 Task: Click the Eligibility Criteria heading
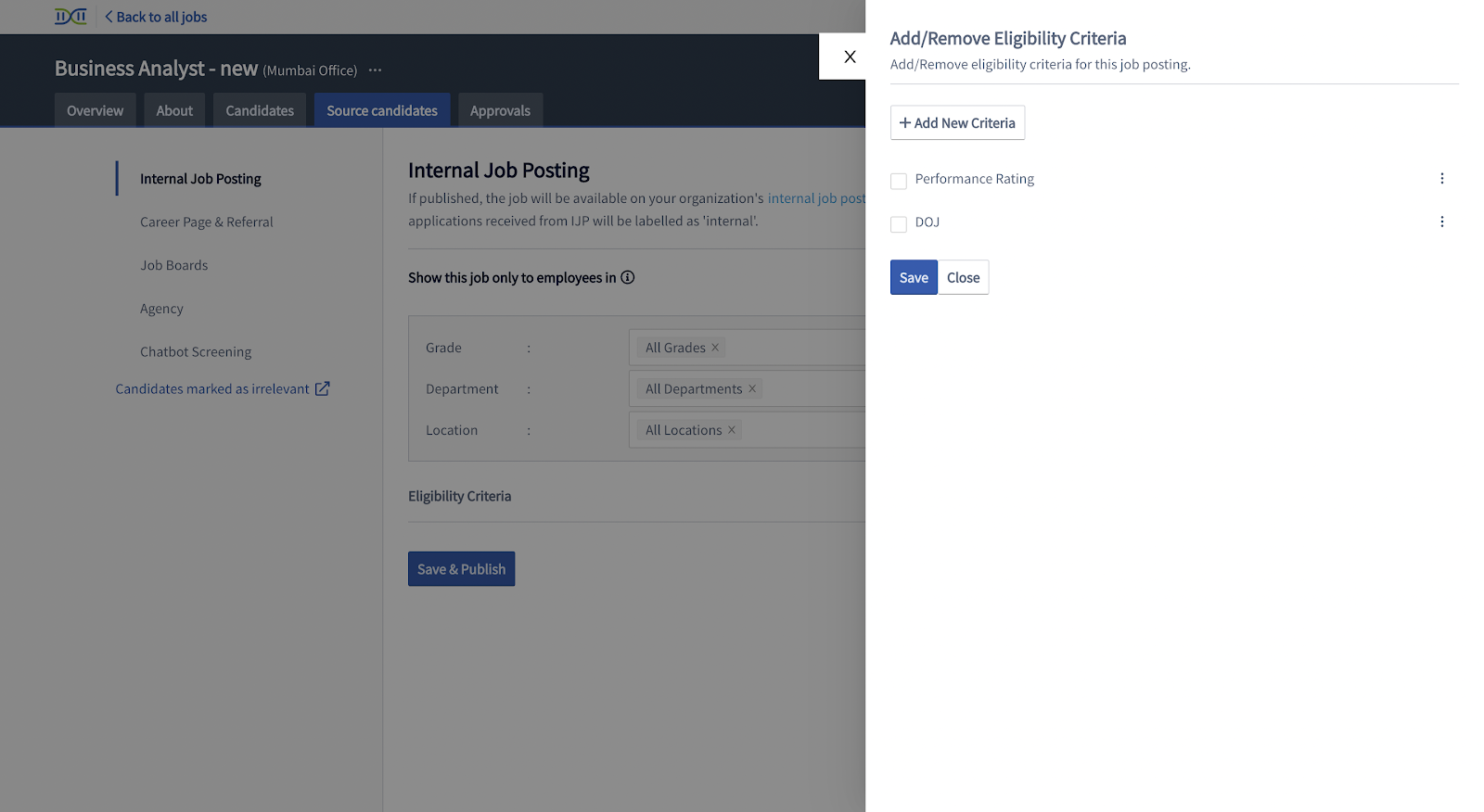pyautogui.click(x=460, y=496)
